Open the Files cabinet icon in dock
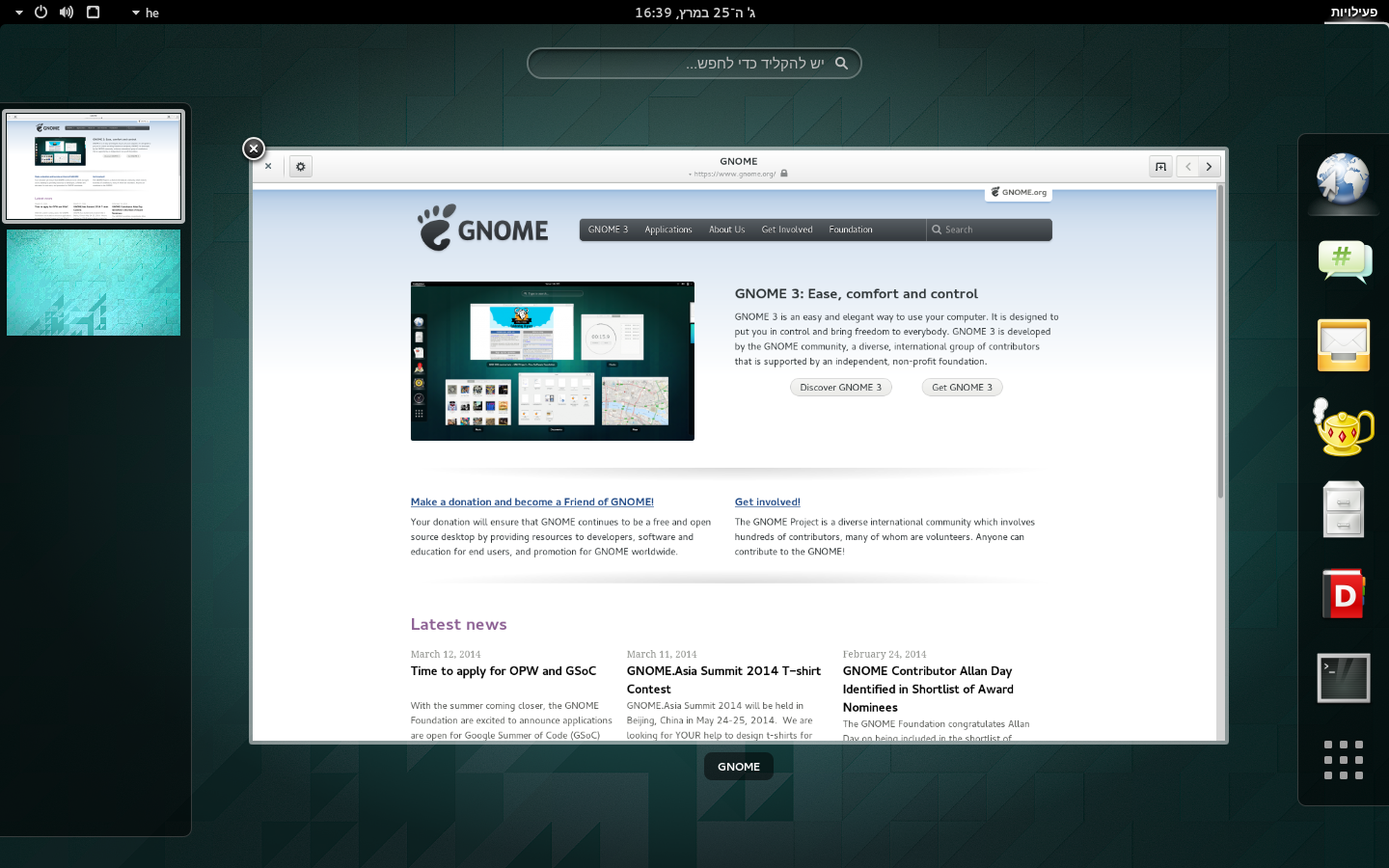1389x868 pixels. (1344, 510)
